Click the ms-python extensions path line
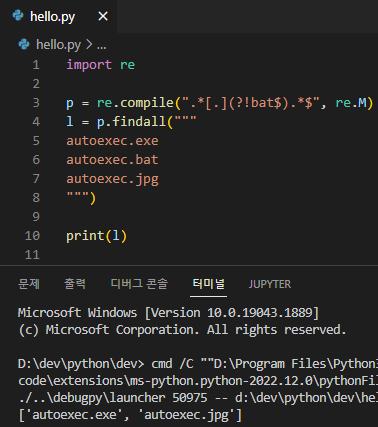 [198, 381]
